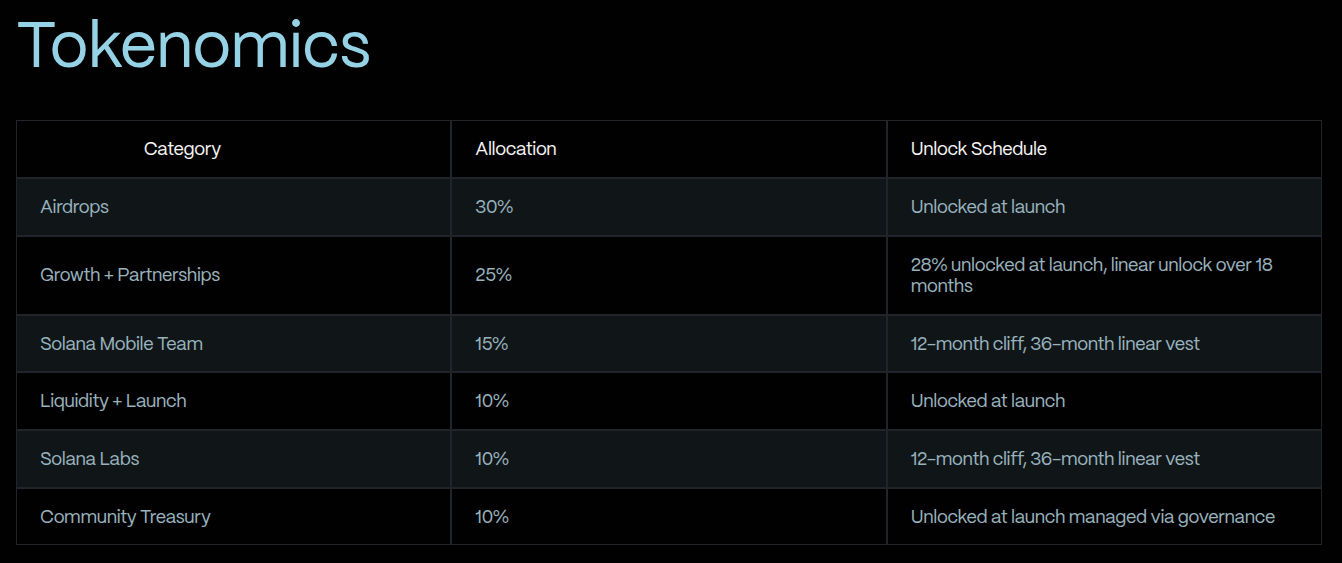Viewport: 1342px width, 563px height.
Task: Select the Community Treasury cell
Action: click(125, 517)
